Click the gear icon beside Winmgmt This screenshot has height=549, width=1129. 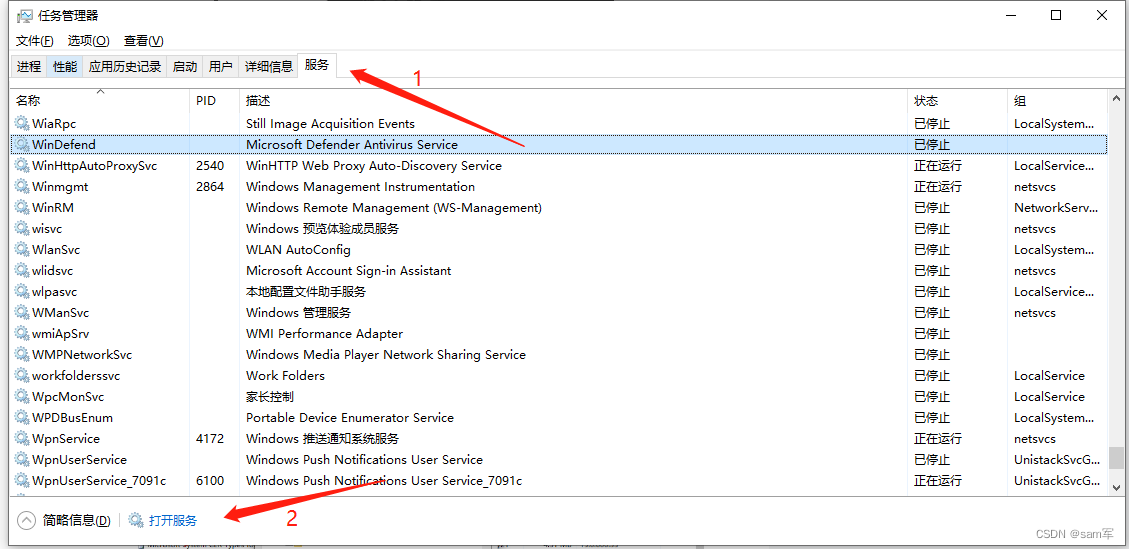tap(22, 187)
